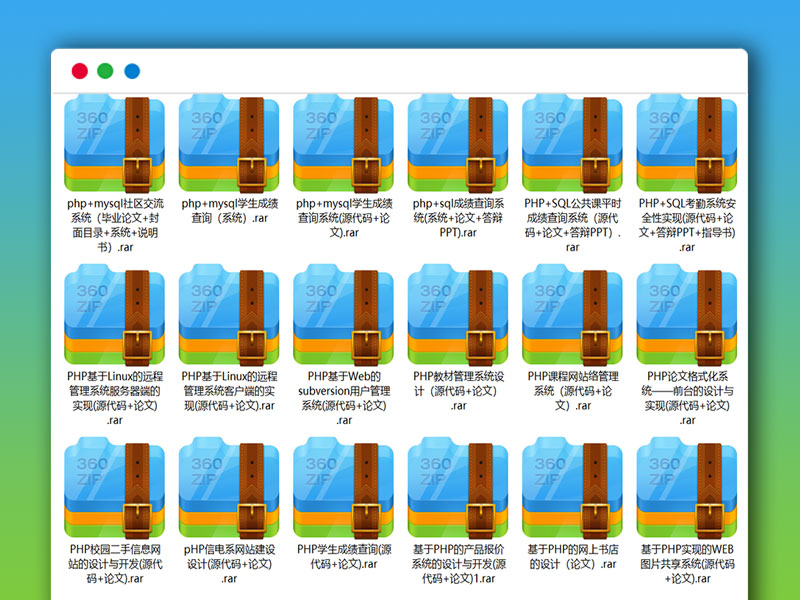Click label PHP校园二手信息网站的设计与开发(源代码+论文).rar

[115, 564]
